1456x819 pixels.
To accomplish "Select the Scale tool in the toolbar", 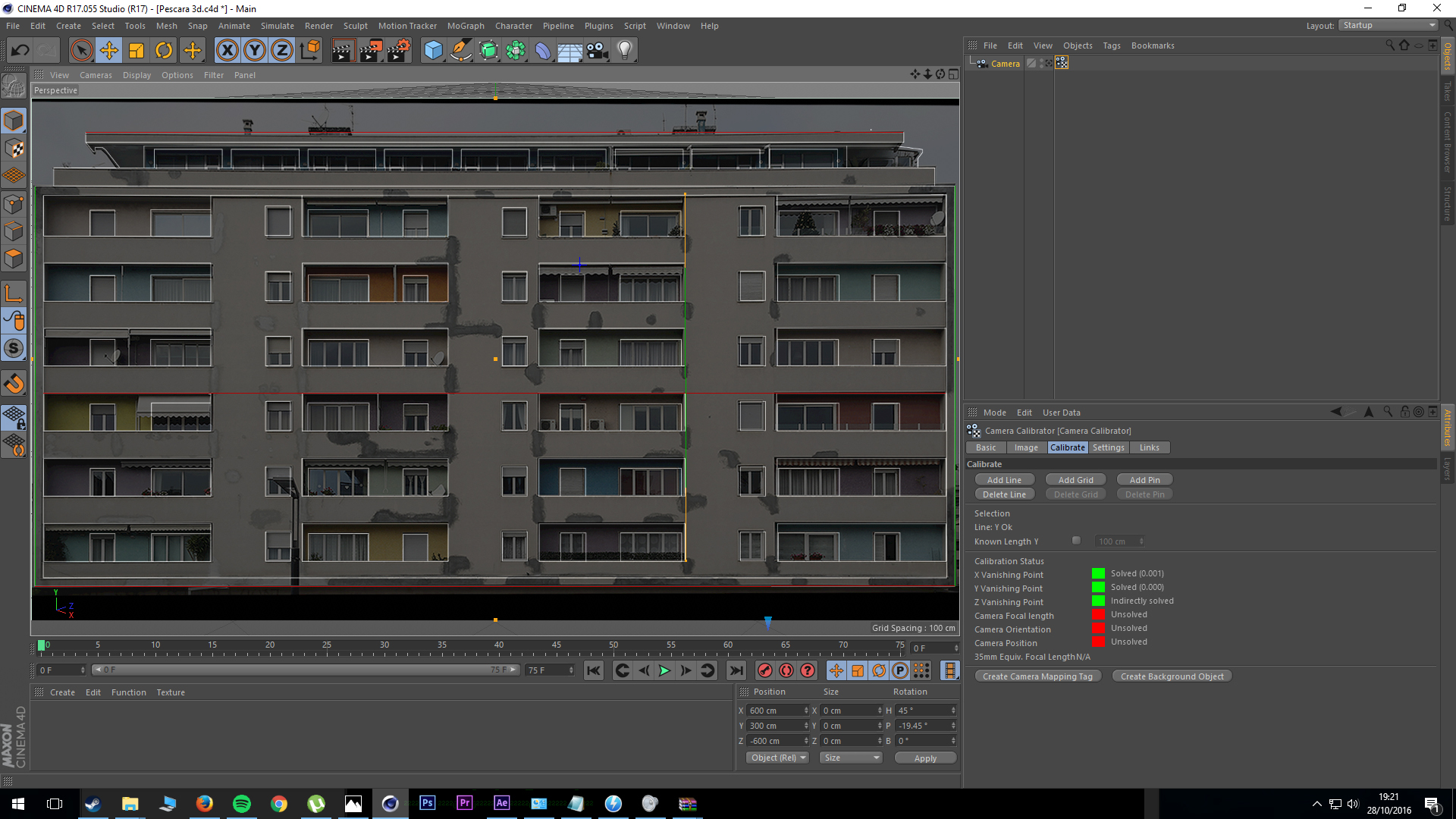I will pyautogui.click(x=136, y=51).
